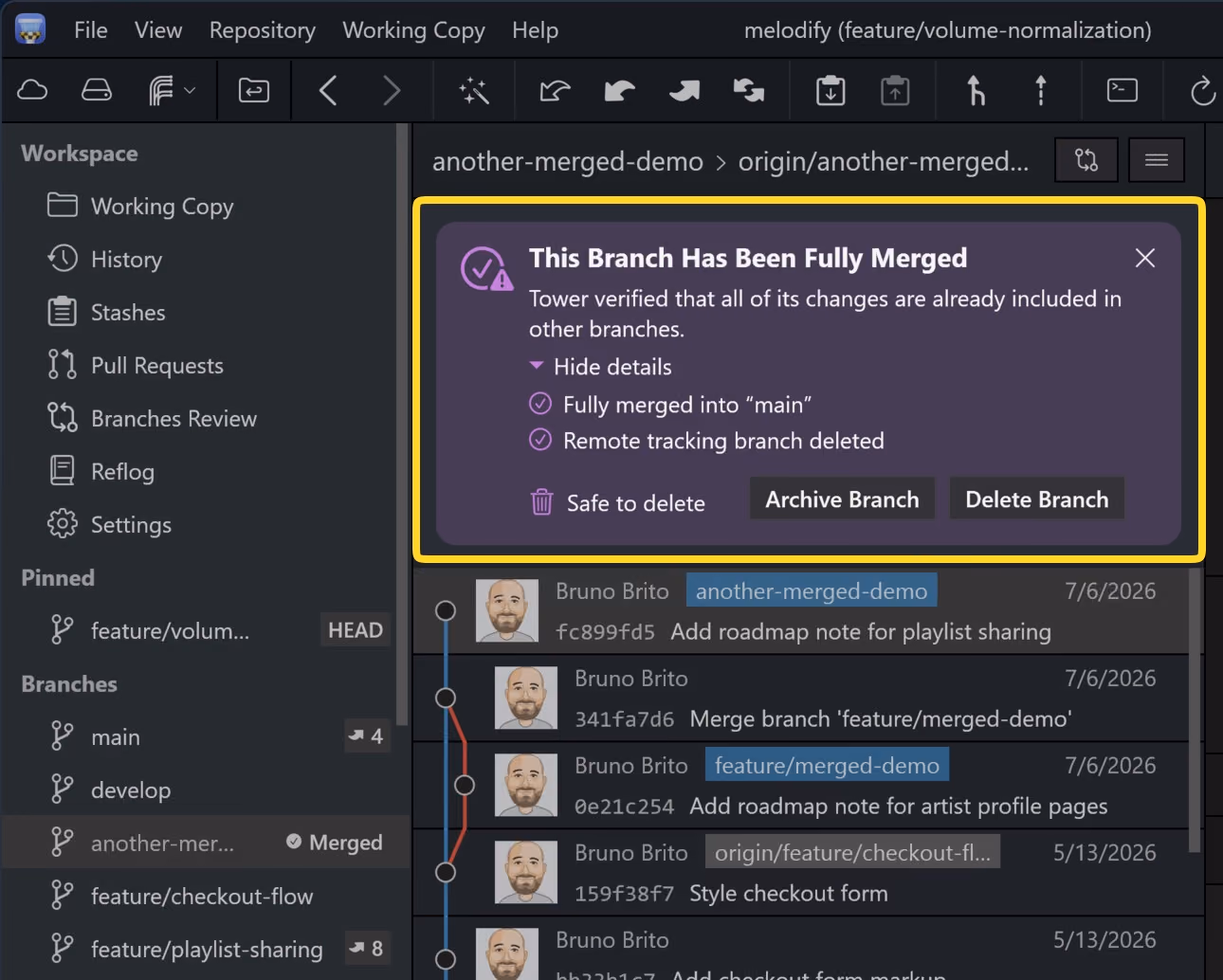Open the git-flow dropdown in toolbar
Image resolution: width=1223 pixels, height=980 pixels.
coord(172,90)
